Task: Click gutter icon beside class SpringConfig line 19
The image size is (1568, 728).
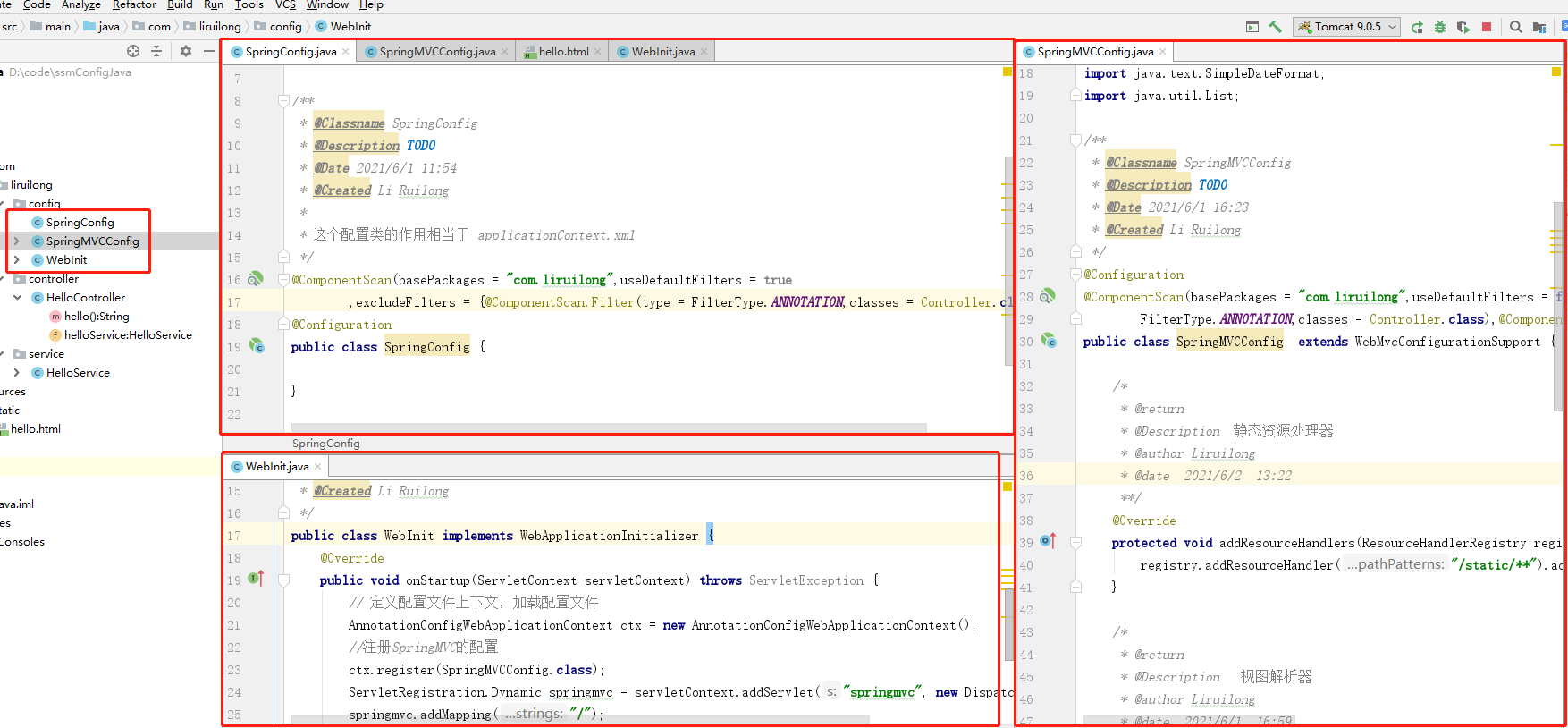Action: (x=257, y=346)
